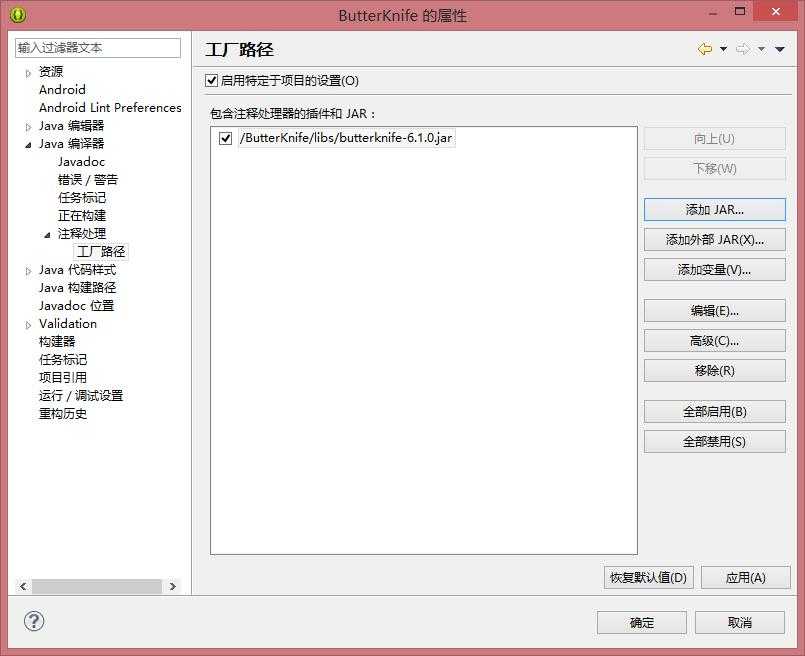
Task: Open the forward history dropdown arrow
Action: tap(761, 49)
